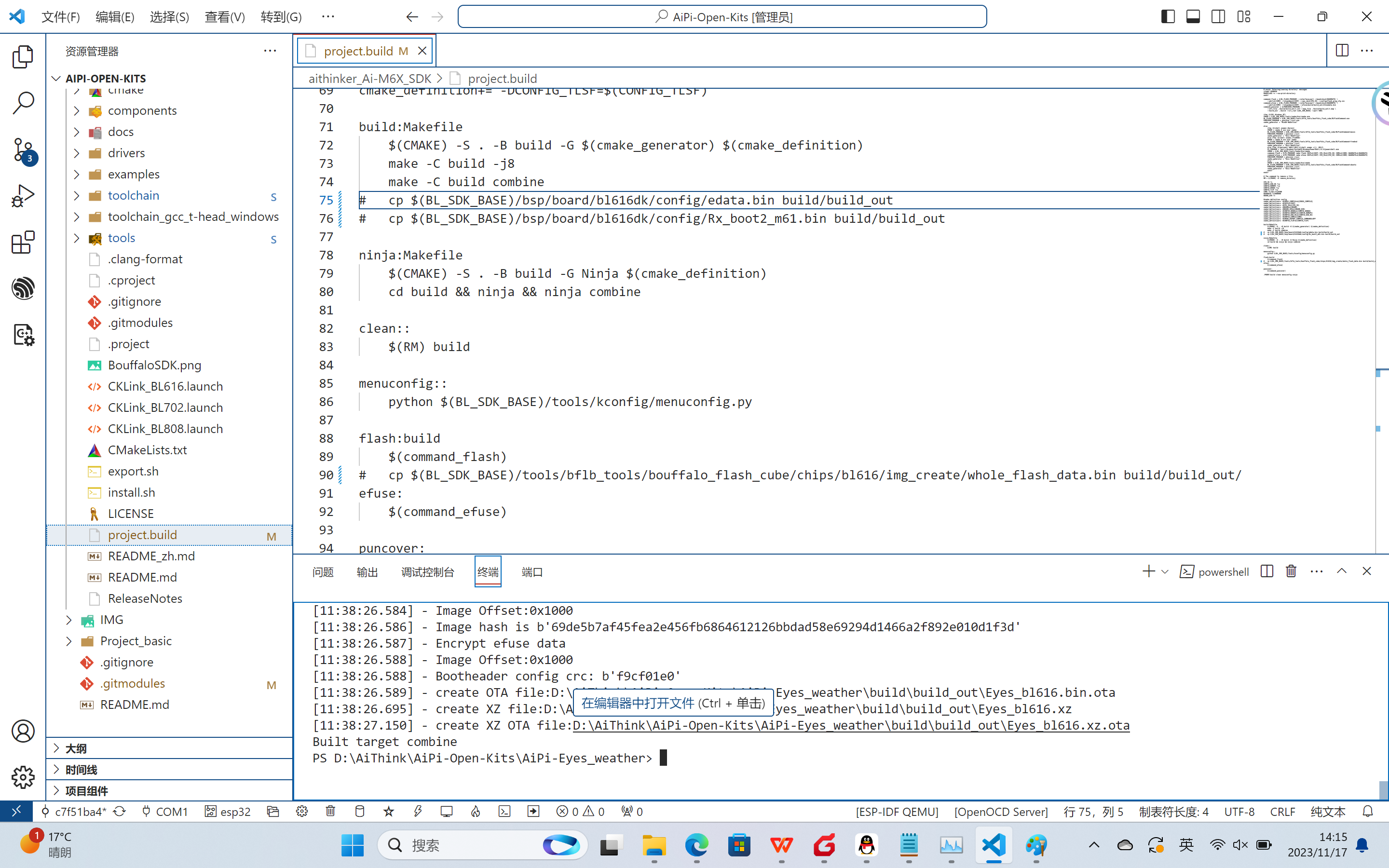Click the AiPi-Open-Kits command center search box
The width and height of the screenshot is (1389, 868).
pos(722,17)
